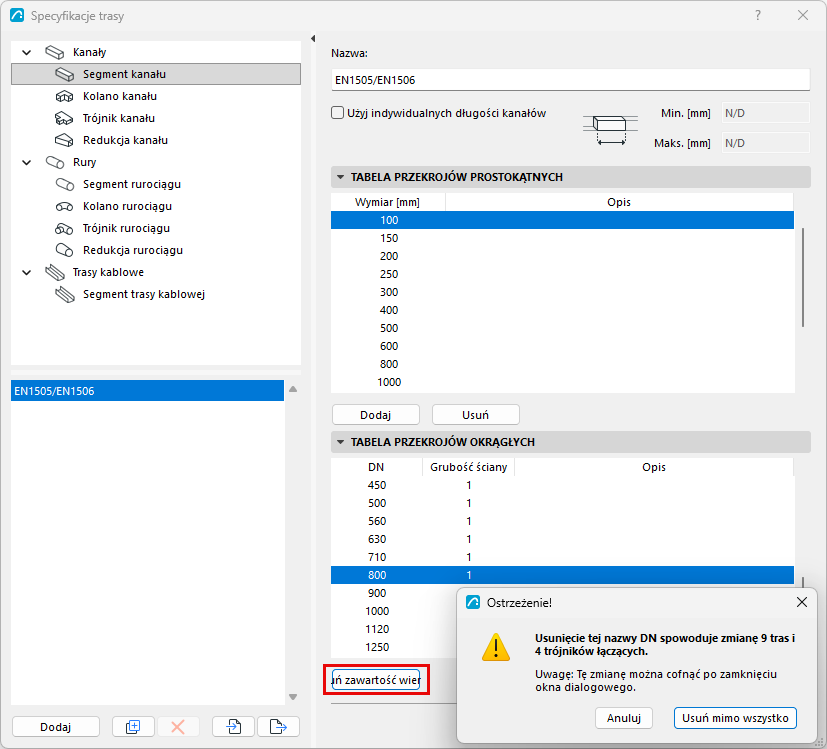
Task: Select the Redukcja kanału reducer icon
Action: tap(64, 140)
